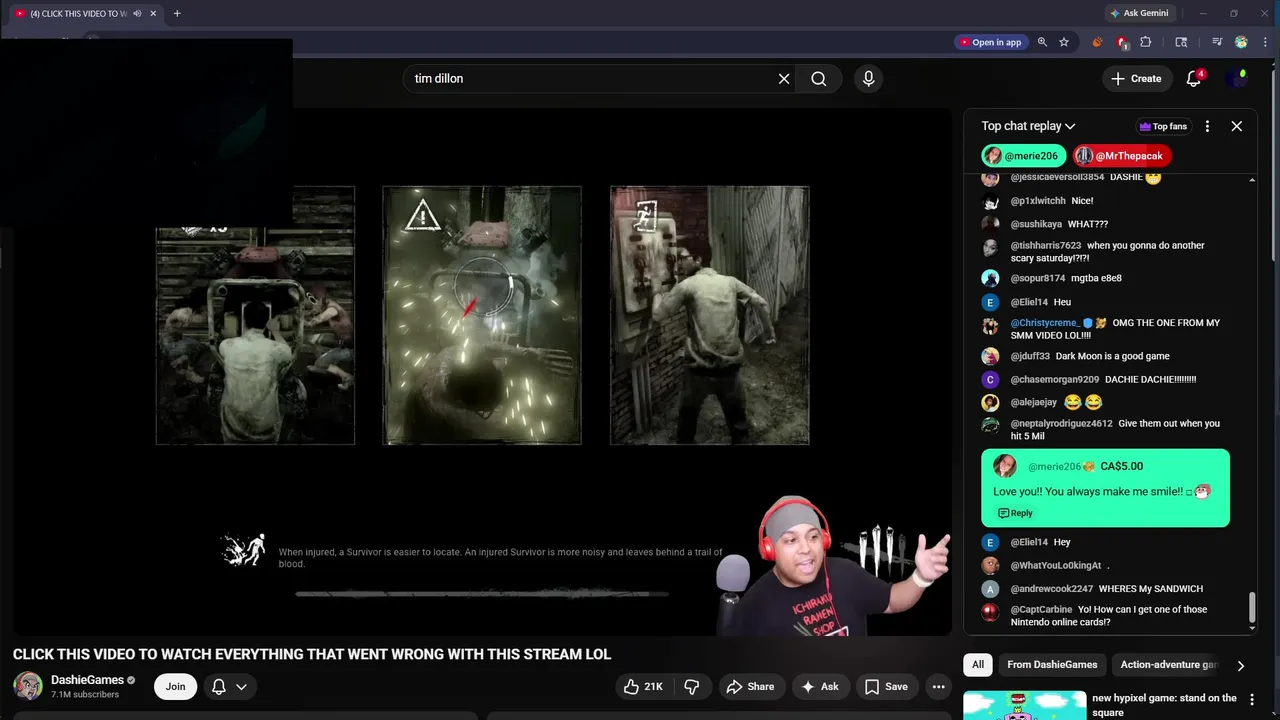The width and height of the screenshot is (1280, 720).
Task: Open DashieGames channel avatar
Action: [x=28, y=686]
